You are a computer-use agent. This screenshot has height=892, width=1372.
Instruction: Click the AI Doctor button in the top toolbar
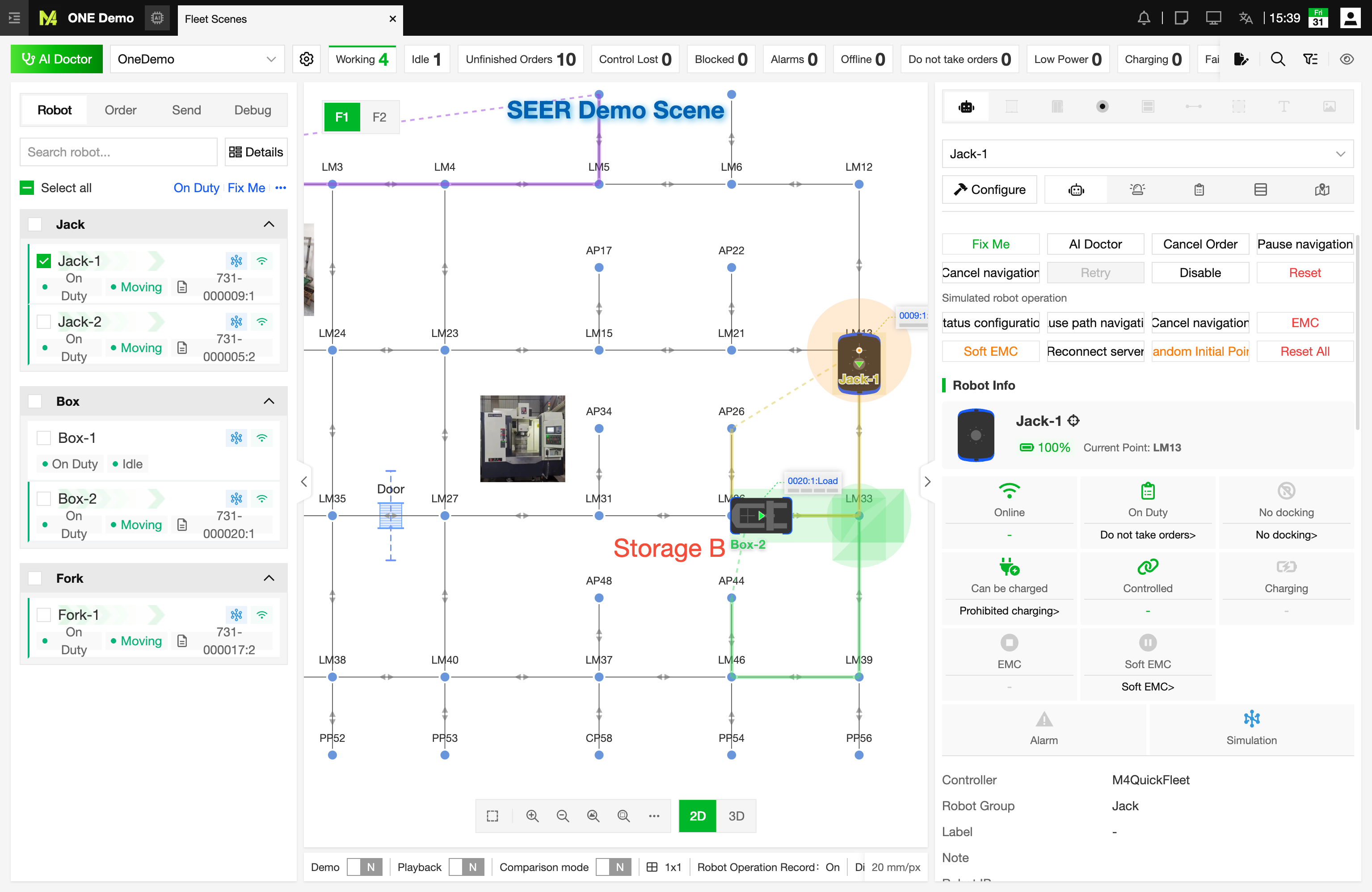tap(56, 59)
